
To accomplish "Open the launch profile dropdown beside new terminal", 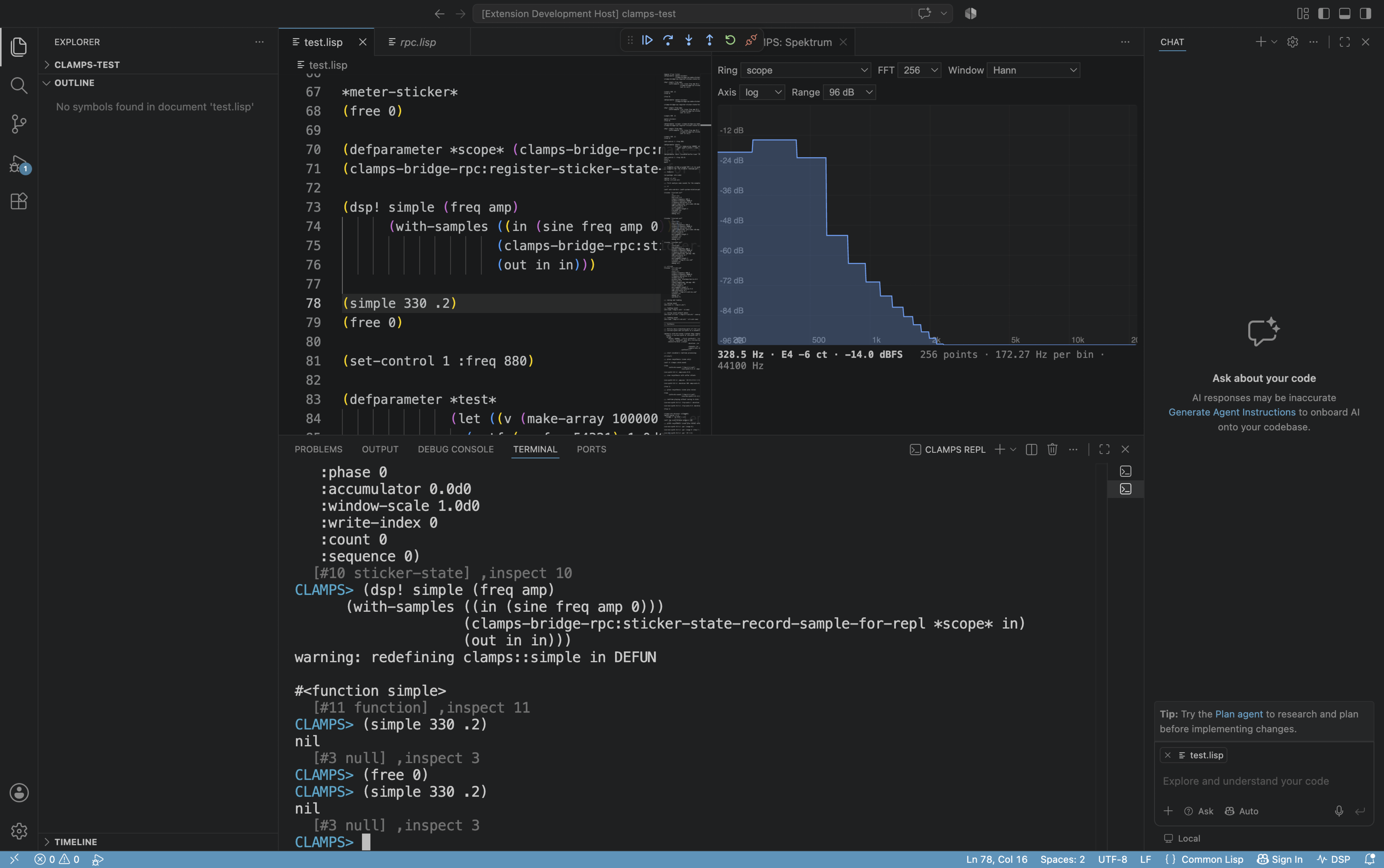I will pyautogui.click(x=1013, y=450).
